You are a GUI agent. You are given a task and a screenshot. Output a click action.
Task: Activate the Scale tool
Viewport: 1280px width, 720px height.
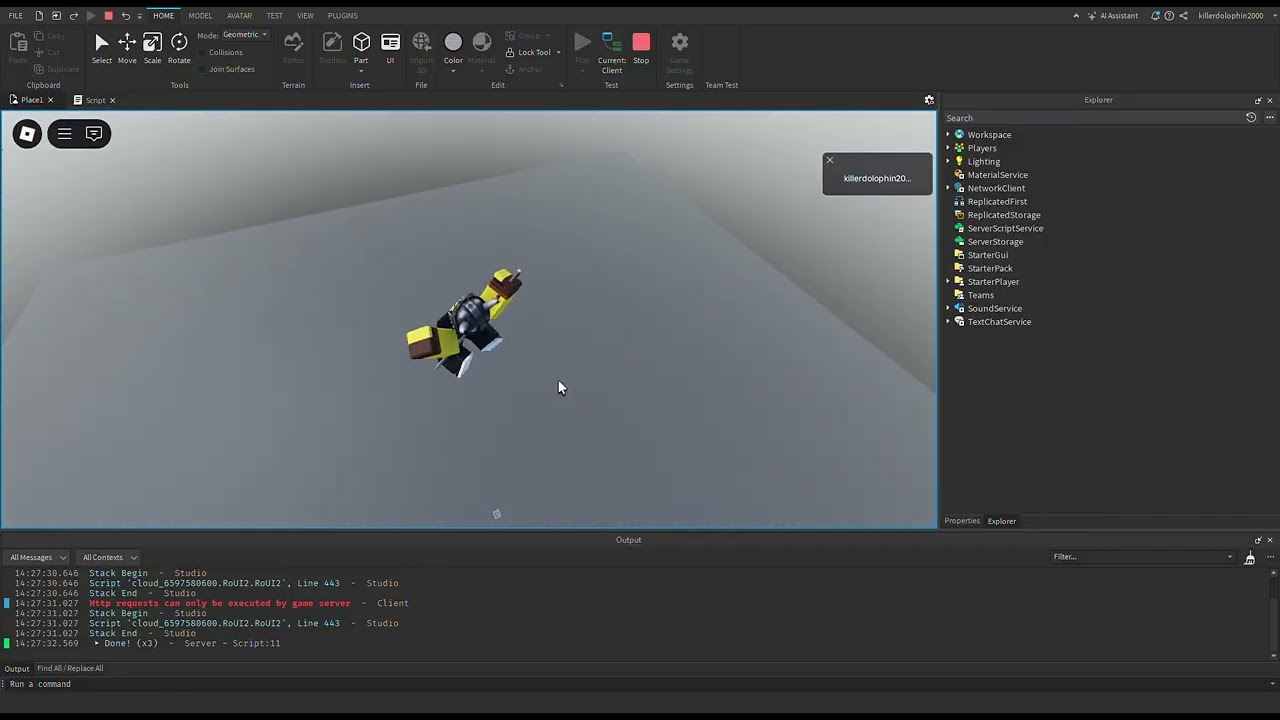(152, 47)
